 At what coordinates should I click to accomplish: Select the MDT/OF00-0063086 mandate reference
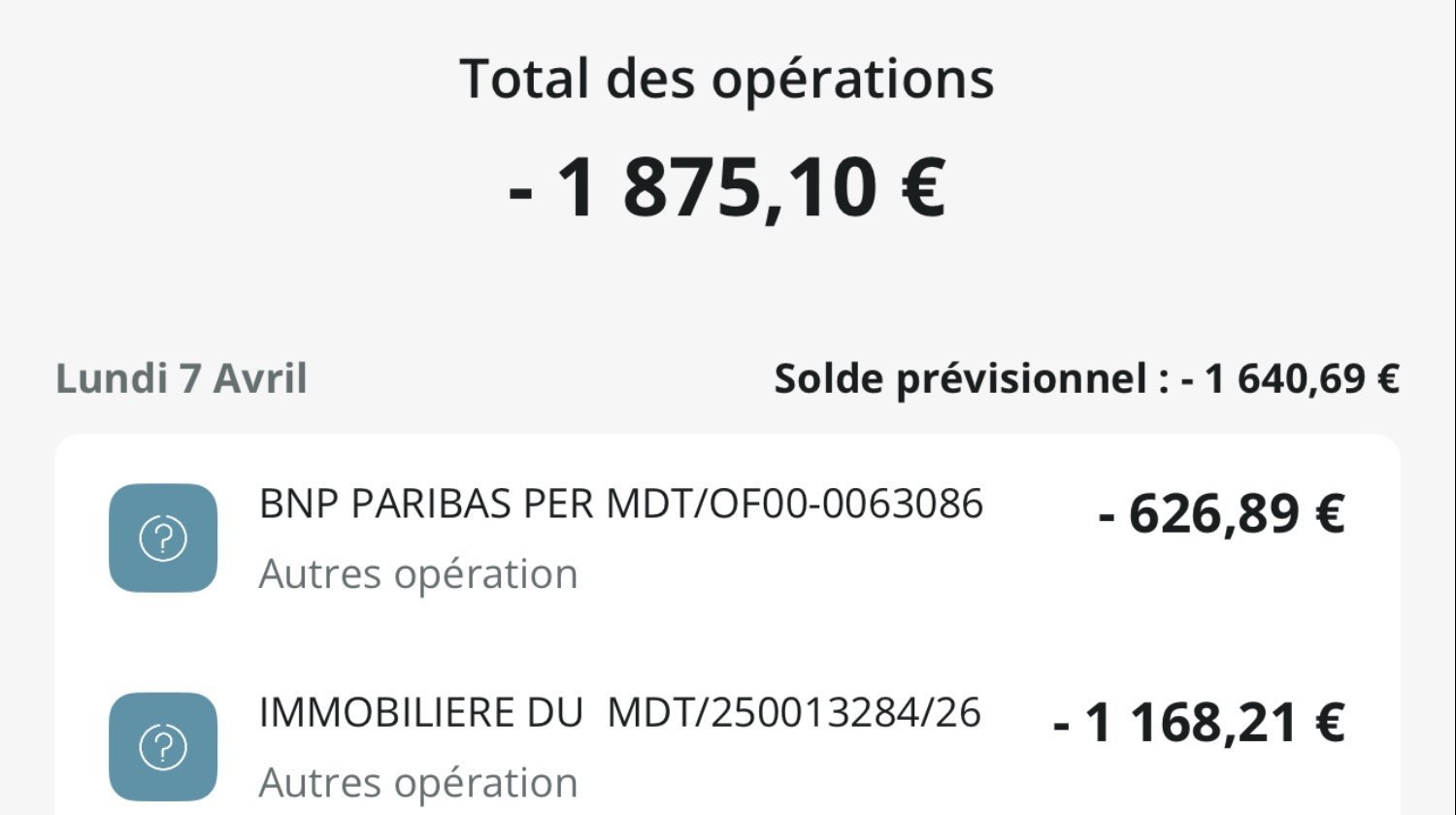tap(795, 504)
